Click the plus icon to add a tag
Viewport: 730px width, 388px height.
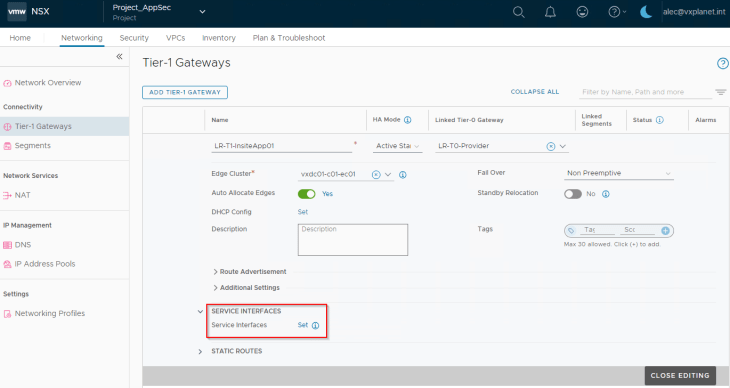665,231
